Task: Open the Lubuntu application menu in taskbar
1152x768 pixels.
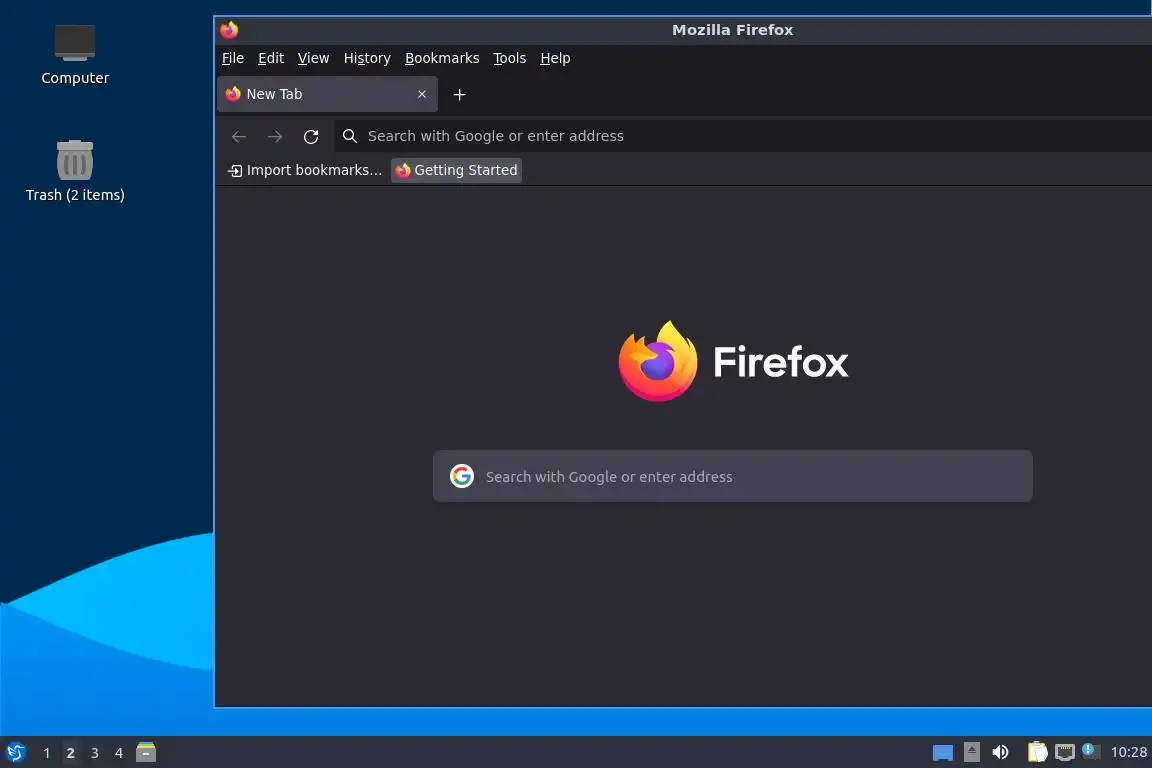Action: click(x=15, y=753)
